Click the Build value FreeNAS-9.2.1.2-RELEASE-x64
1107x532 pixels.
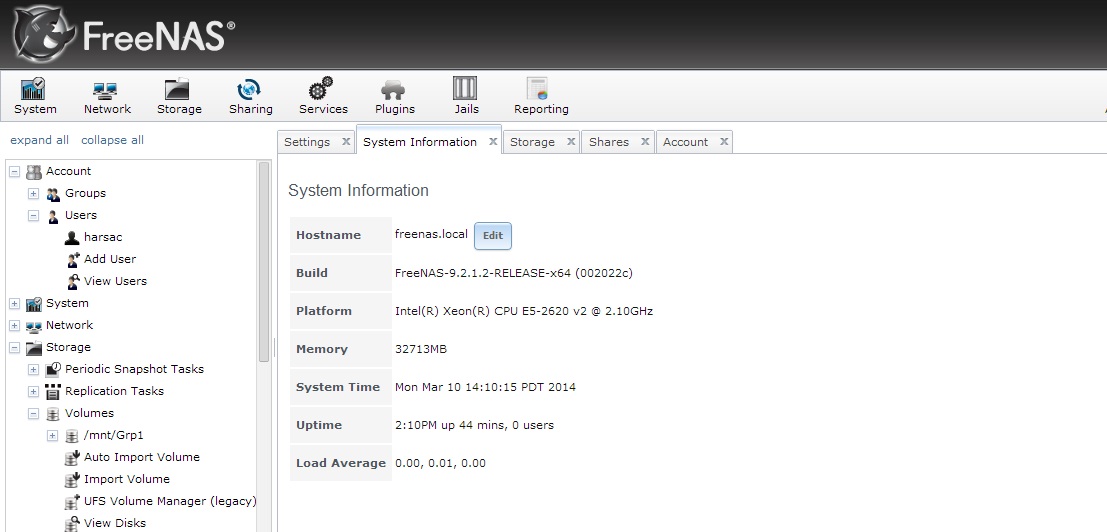[x=513, y=273]
